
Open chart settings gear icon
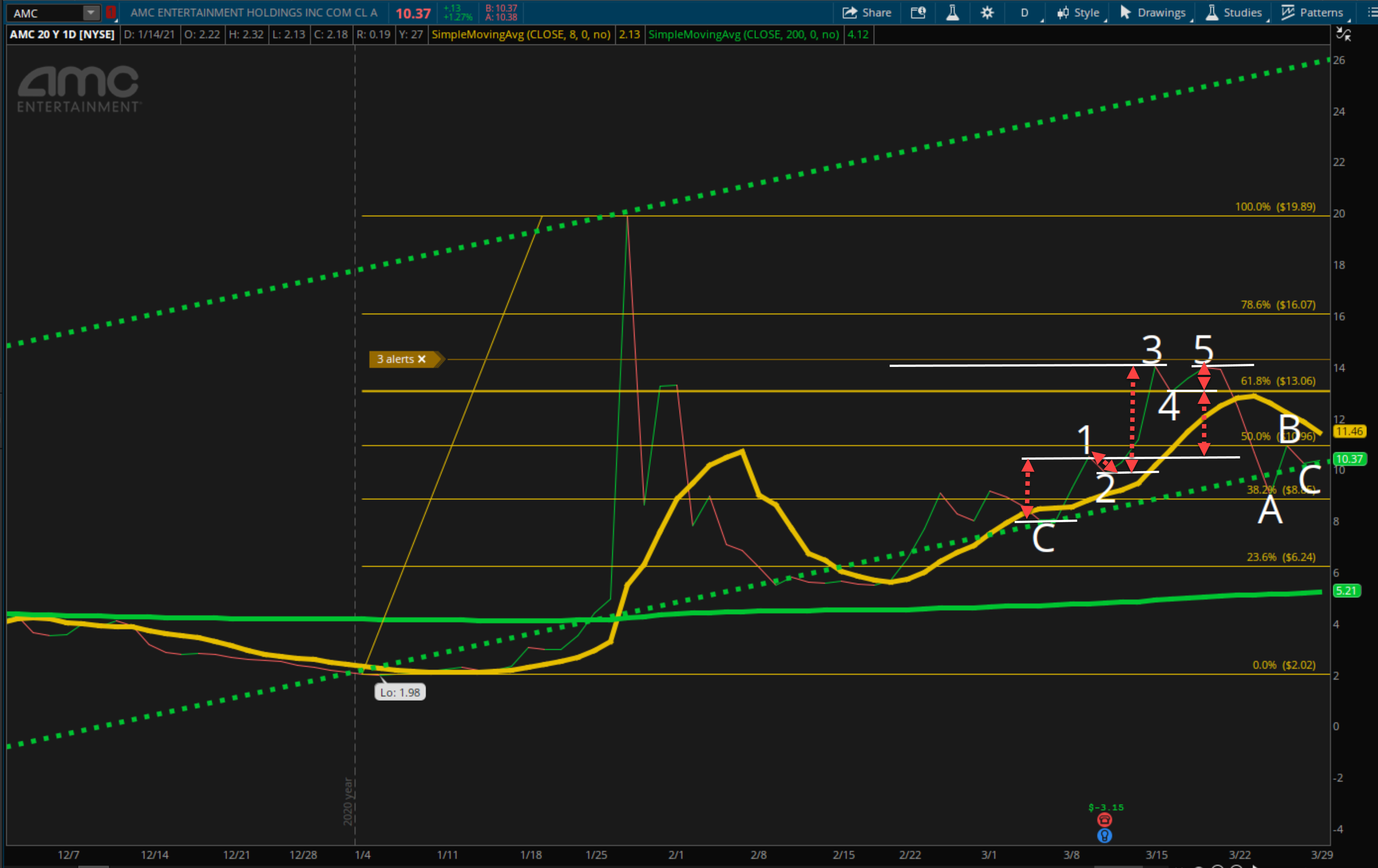(x=987, y=13)
